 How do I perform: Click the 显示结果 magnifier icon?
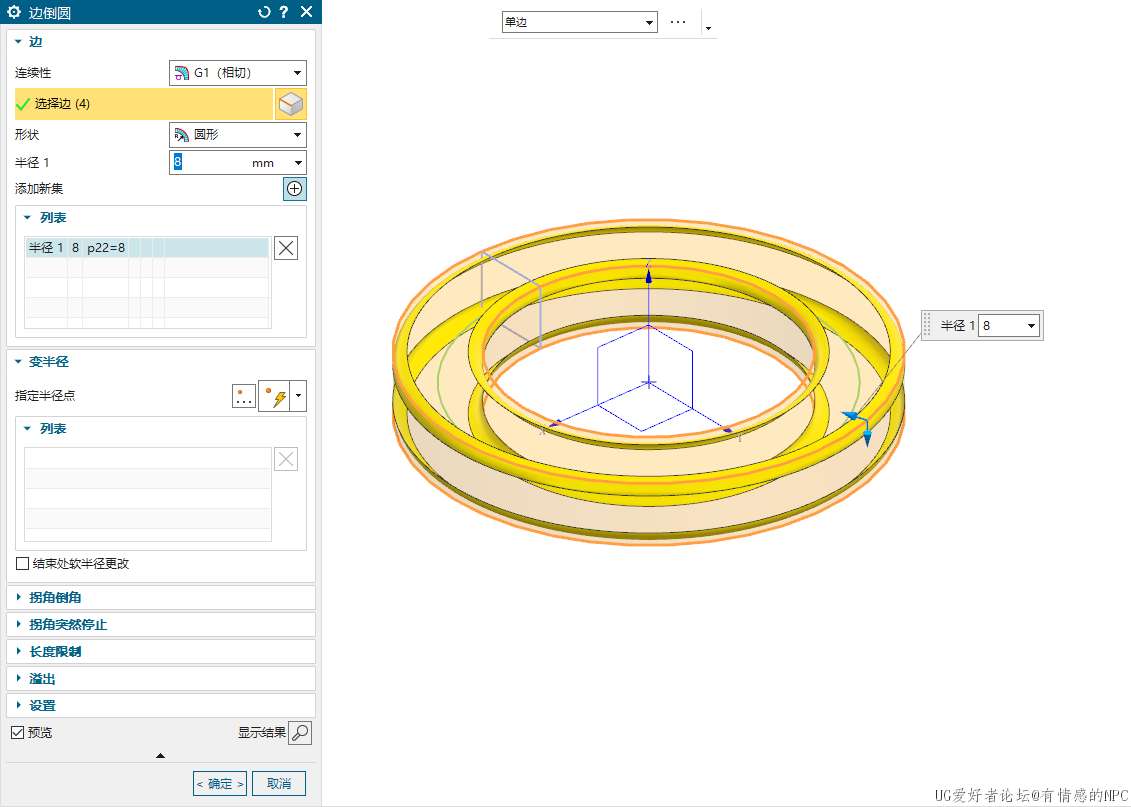click(300, 733)
